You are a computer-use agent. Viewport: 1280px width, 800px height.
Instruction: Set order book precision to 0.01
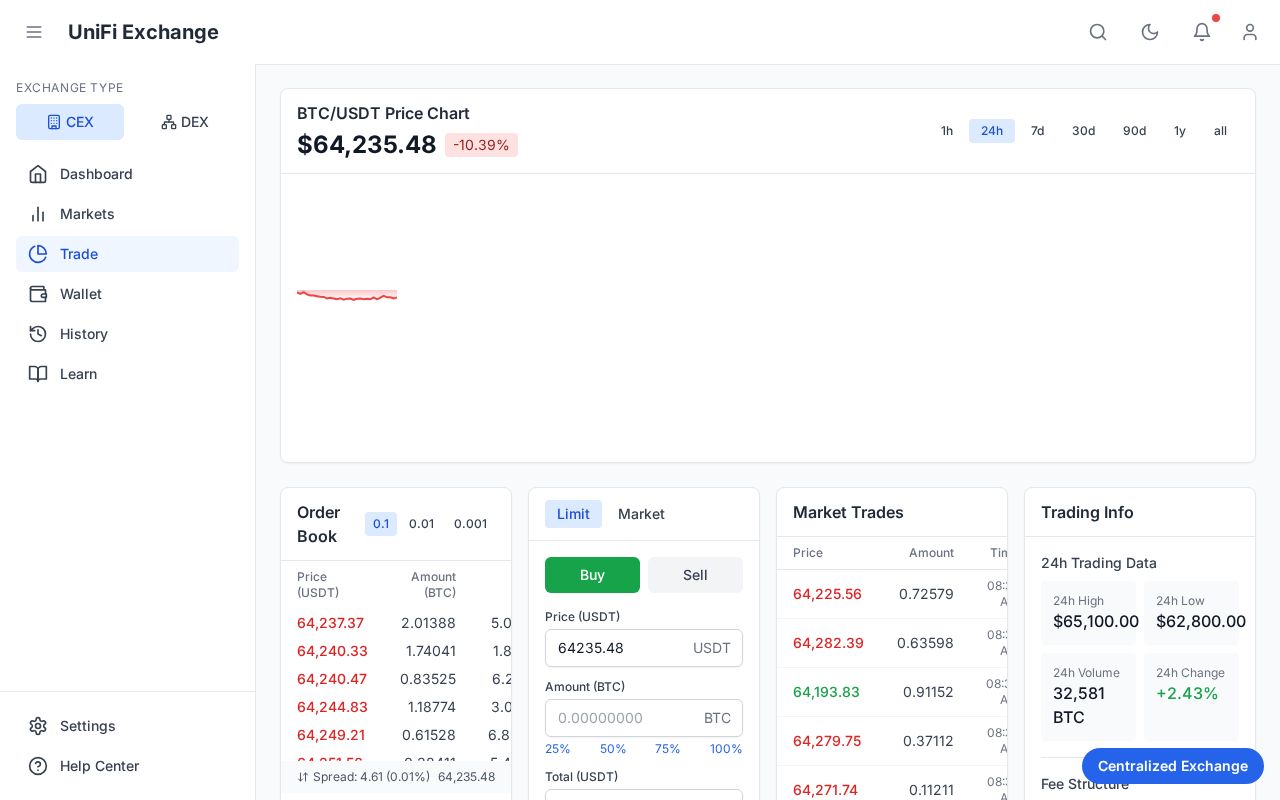[422, 524]
